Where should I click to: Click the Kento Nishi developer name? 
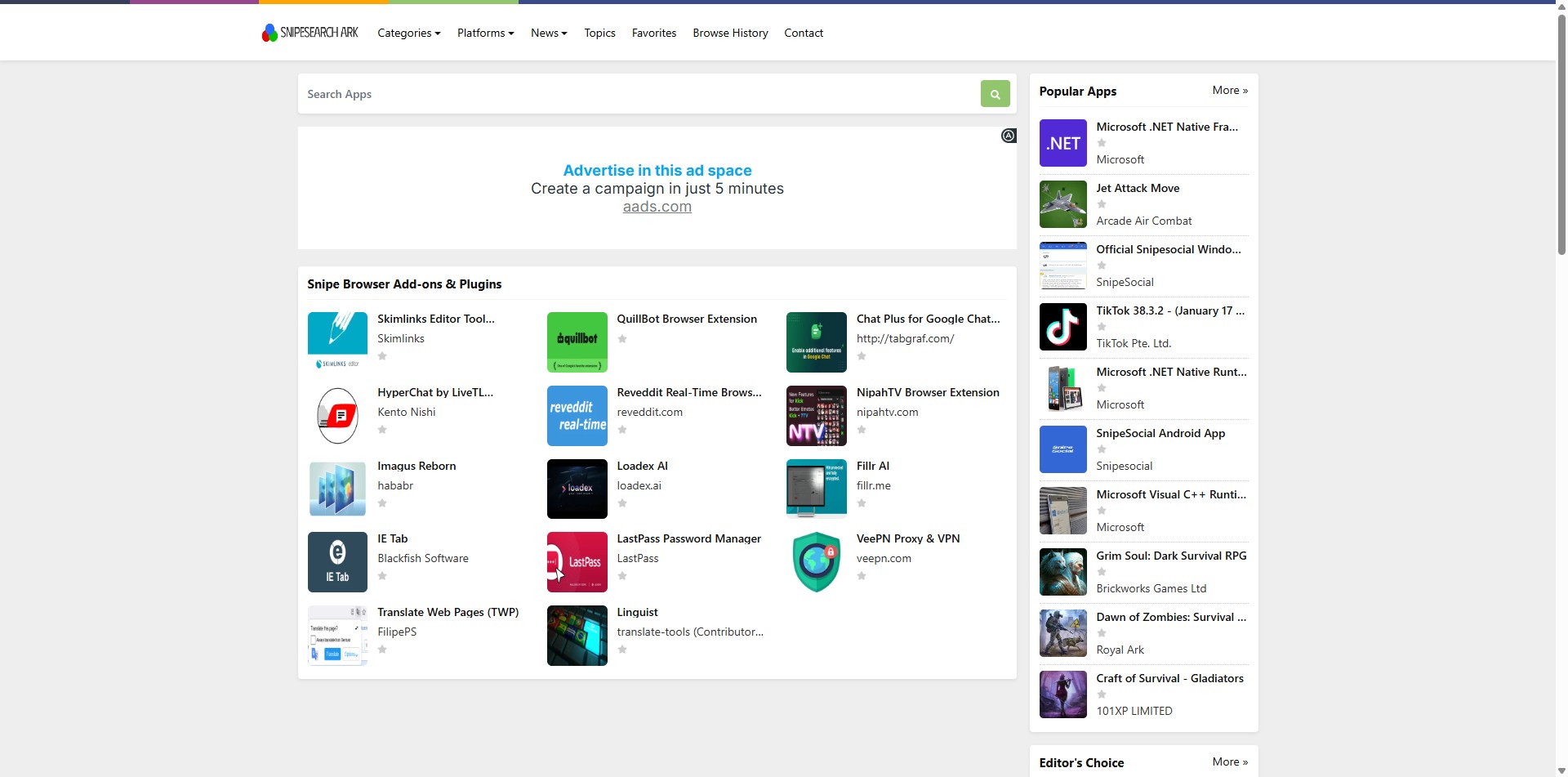click(x=406, y=412)
